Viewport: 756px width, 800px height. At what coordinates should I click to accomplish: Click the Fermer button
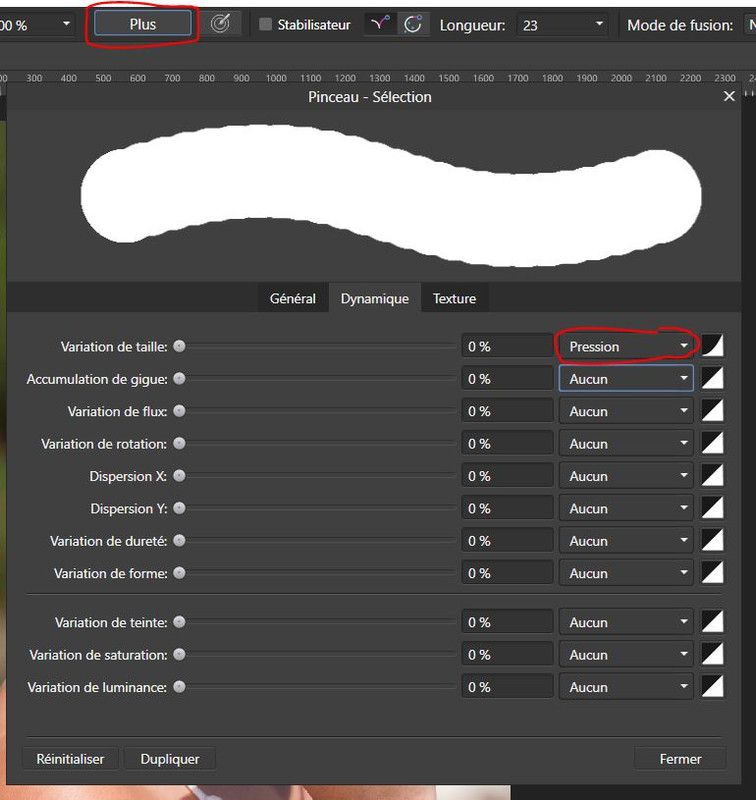(x=680, y=759)
